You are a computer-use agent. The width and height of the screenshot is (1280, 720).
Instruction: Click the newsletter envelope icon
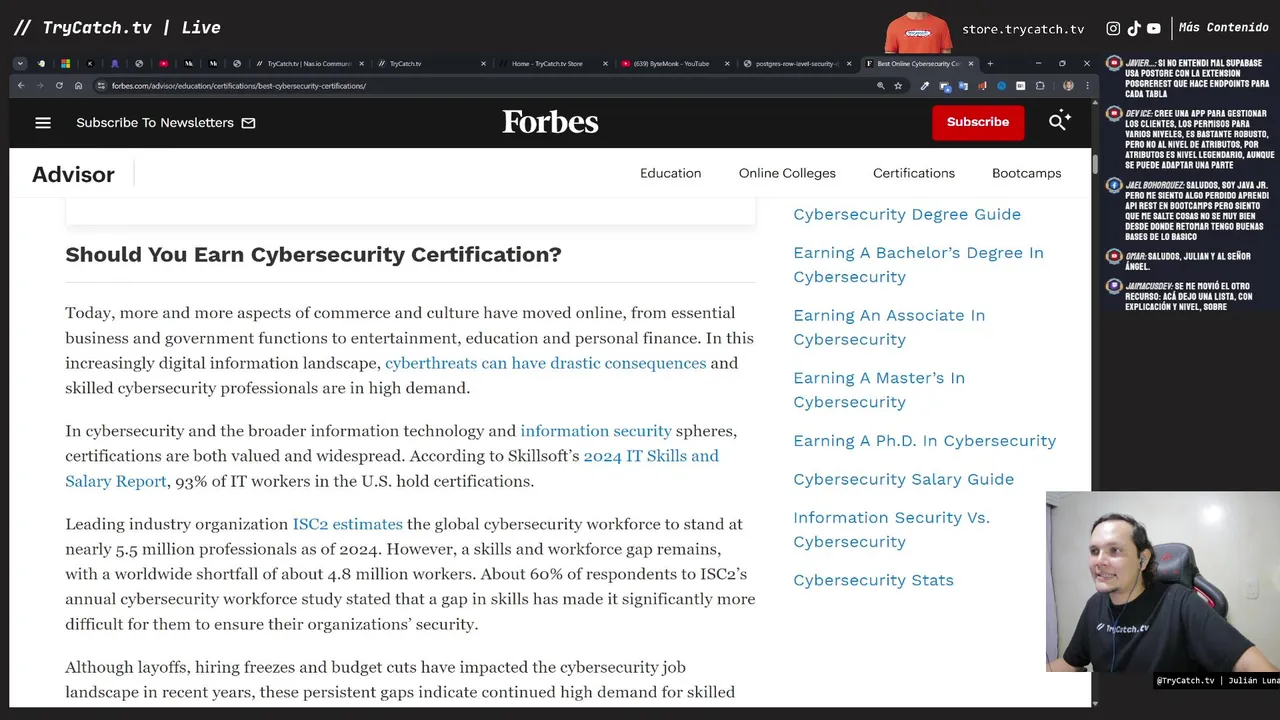(x=248, y=122)
